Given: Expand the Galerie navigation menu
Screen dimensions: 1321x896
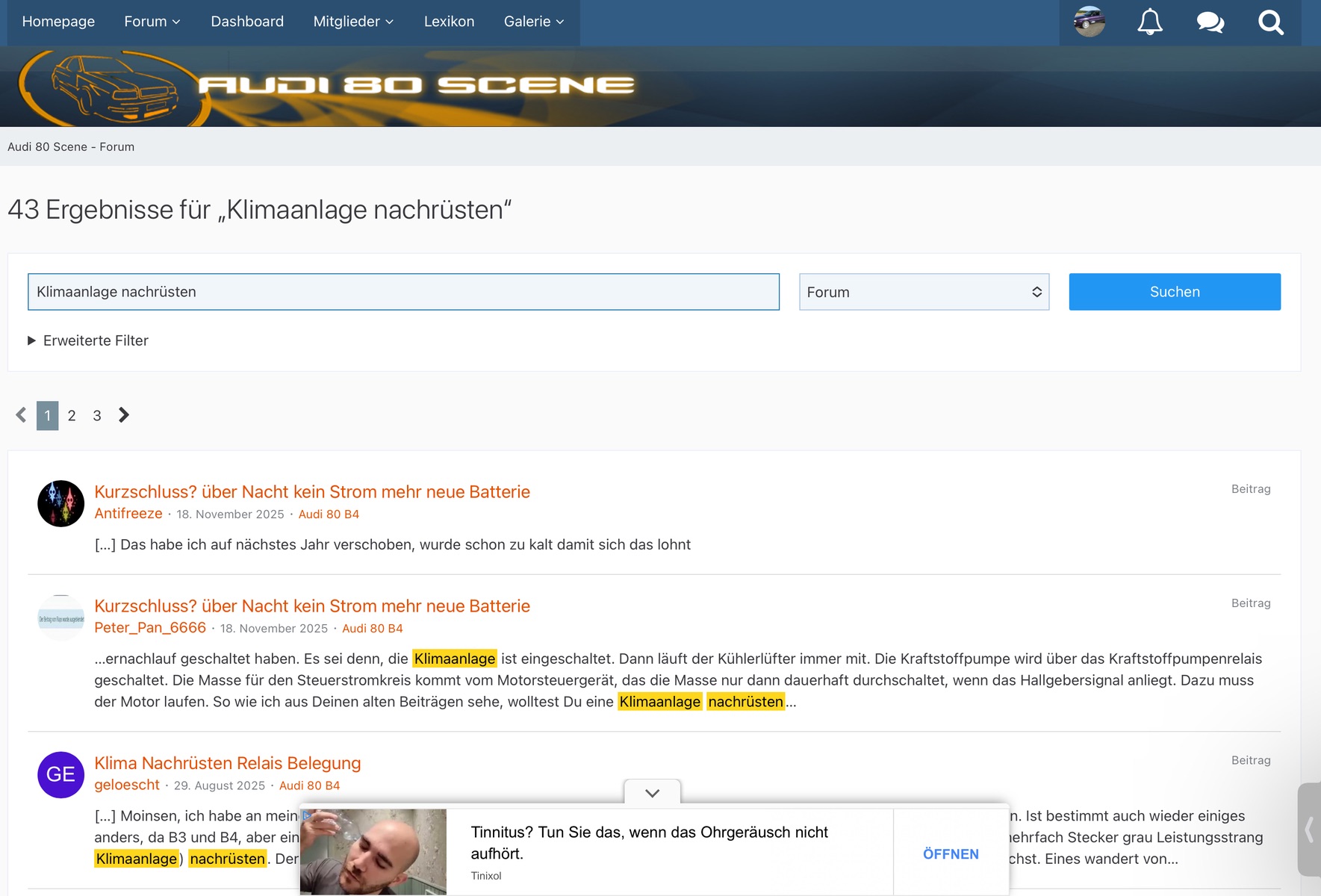Looking at the screenshot, I should 533,22.
